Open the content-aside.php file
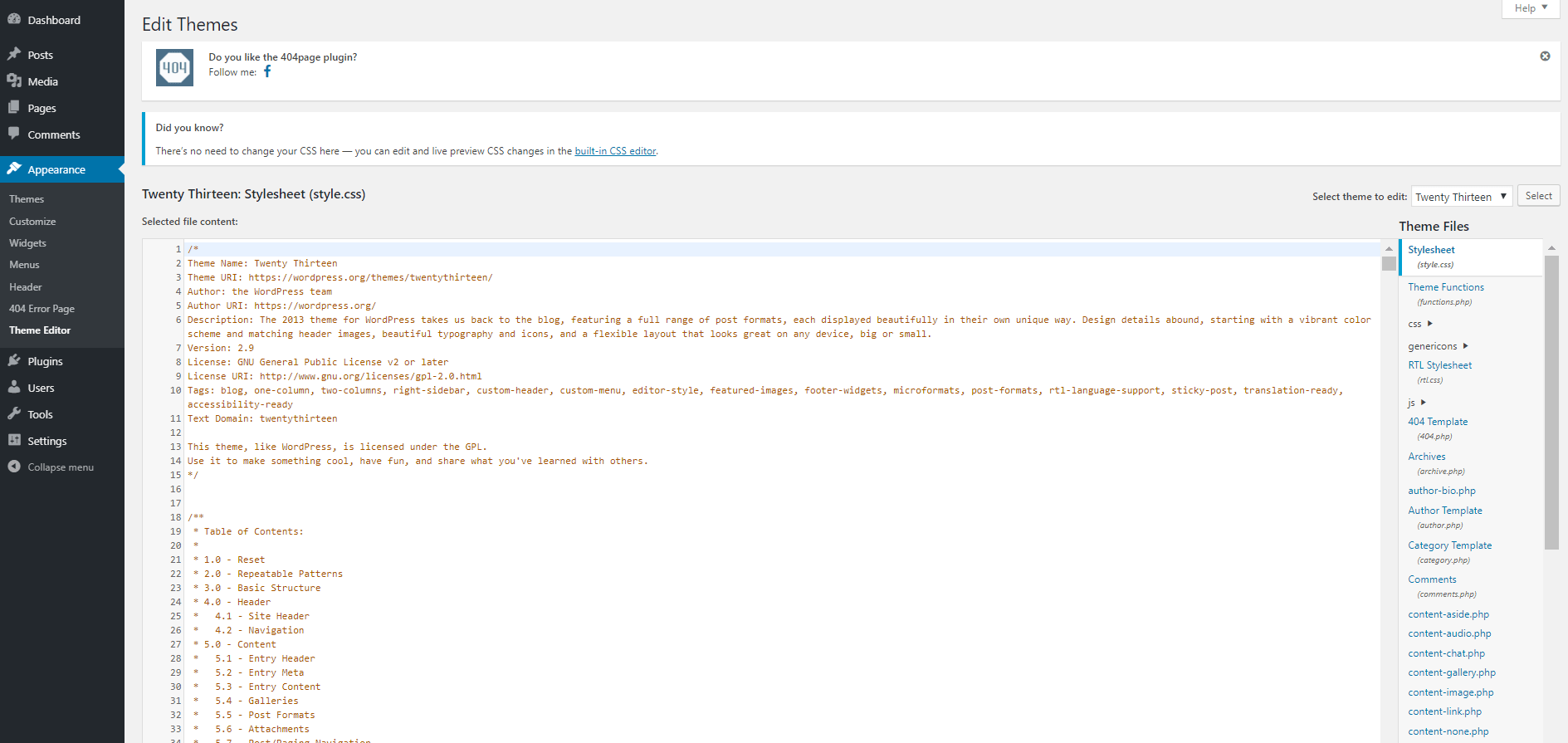The width and height of the screenshot is (1568, 743). coord(1448,614)
